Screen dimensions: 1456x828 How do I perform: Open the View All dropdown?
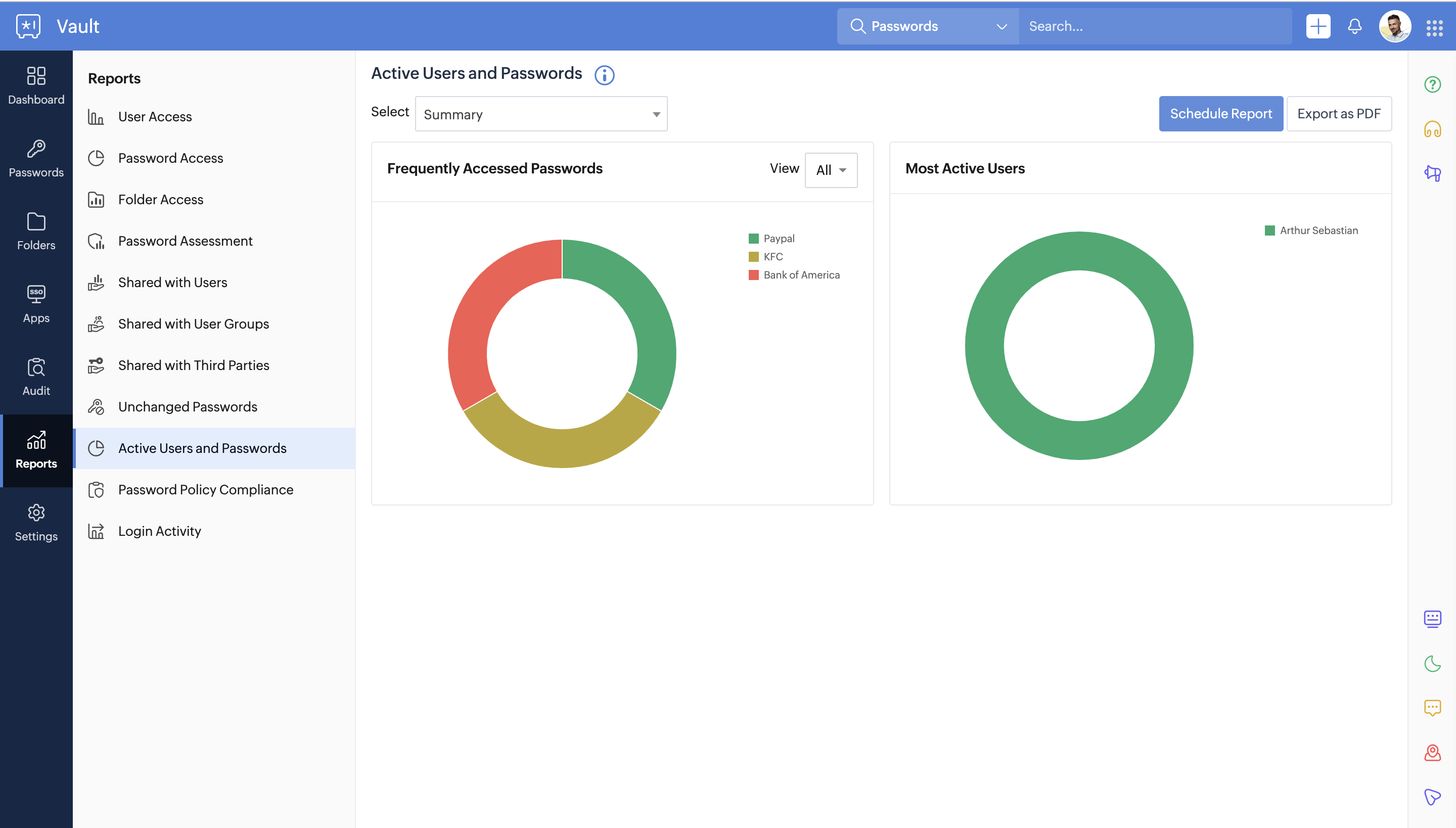tap(830, 170)
